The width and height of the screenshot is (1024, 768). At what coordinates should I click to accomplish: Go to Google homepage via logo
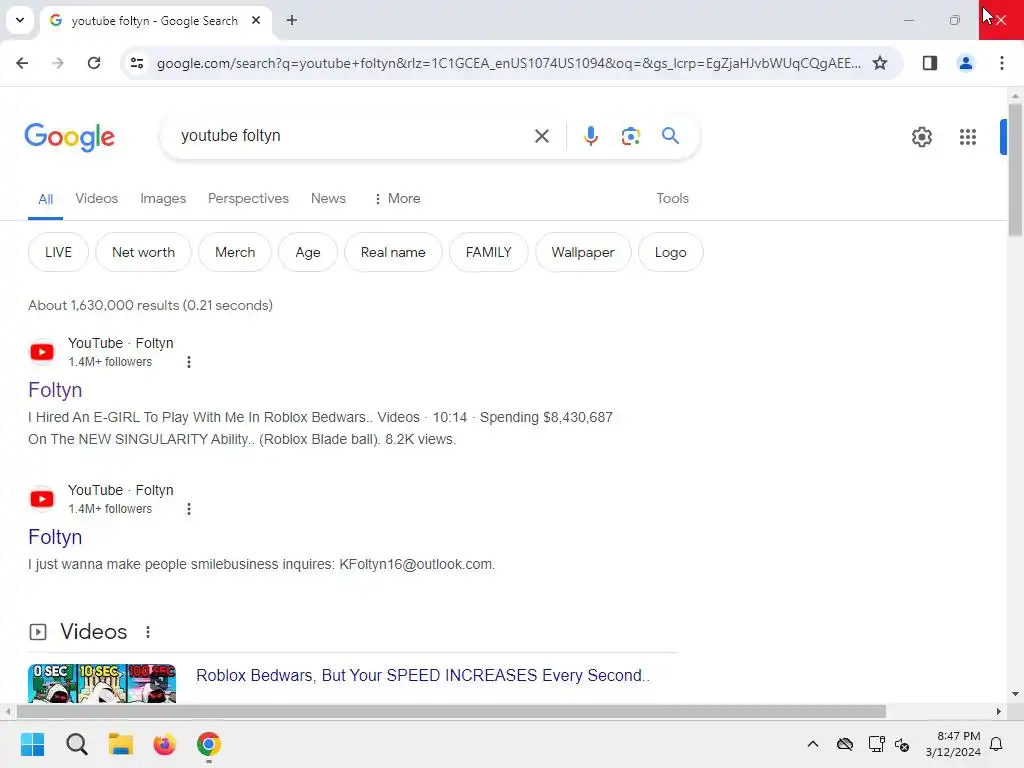[69, 136]
